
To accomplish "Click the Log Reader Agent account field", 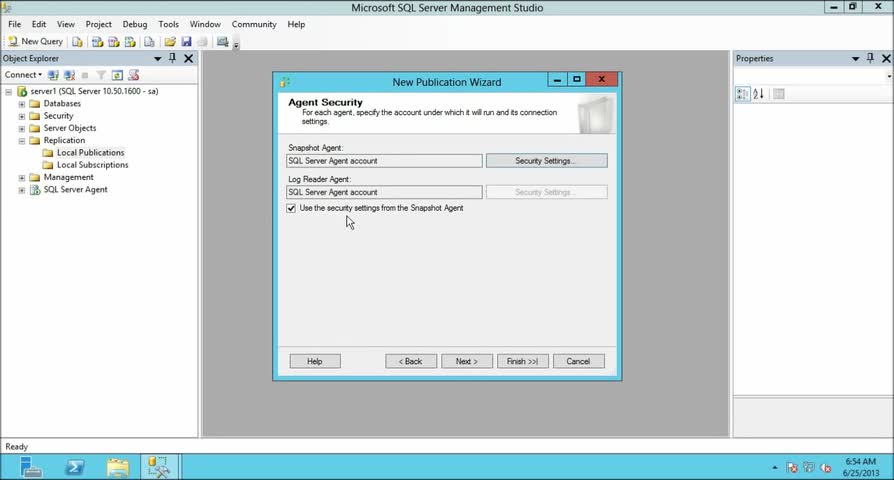I will [384, 192].
